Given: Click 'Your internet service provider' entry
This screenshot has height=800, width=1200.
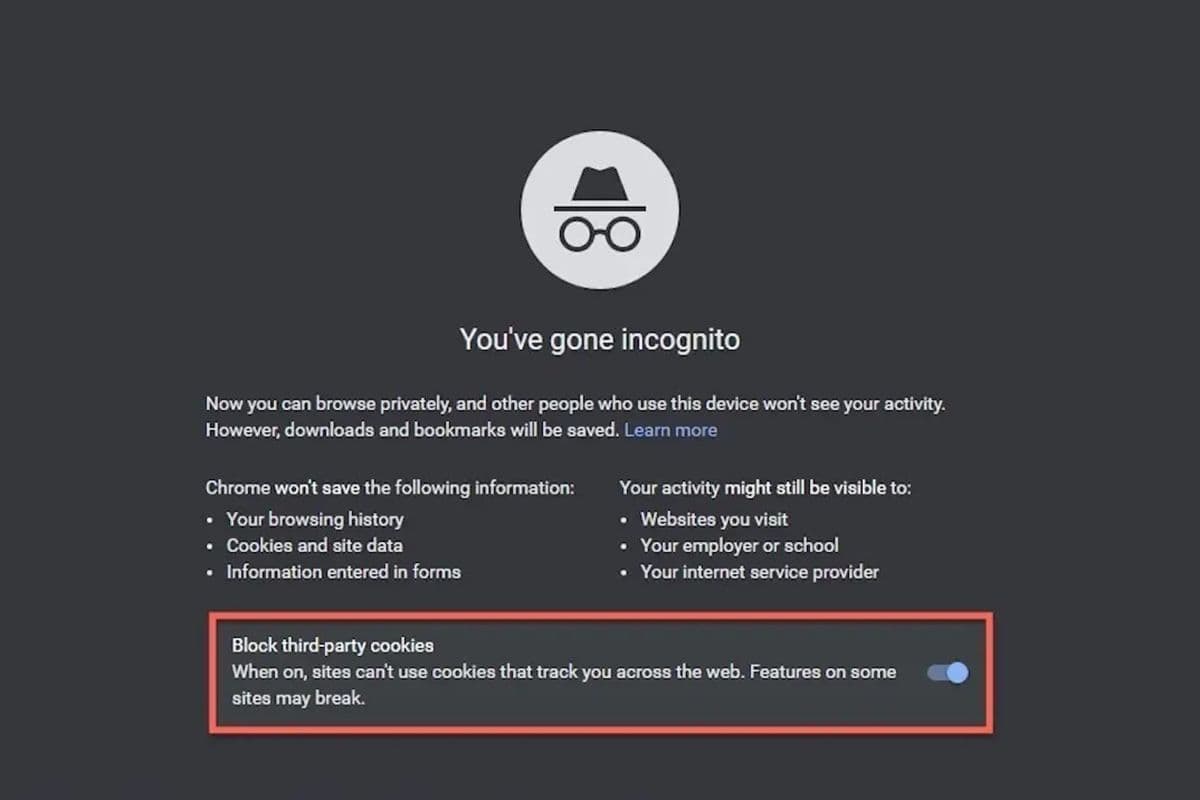Looking at the screenshot, I should 760,571.
